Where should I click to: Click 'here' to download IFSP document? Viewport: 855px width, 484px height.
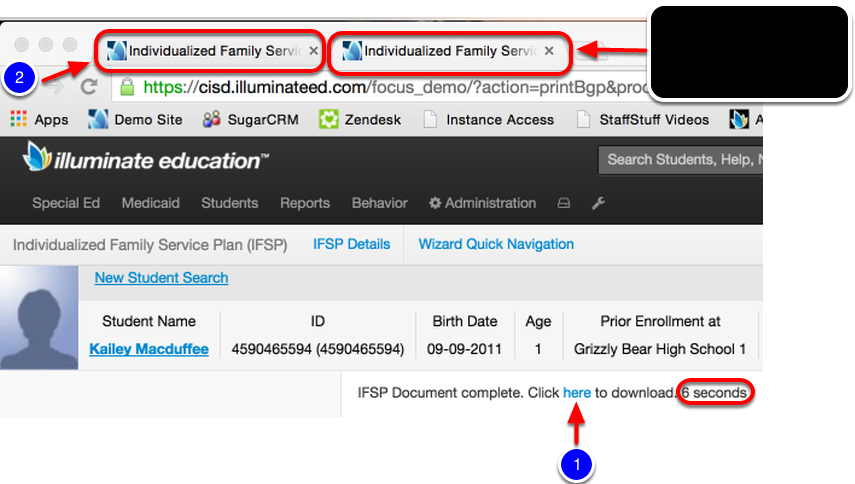577,392
